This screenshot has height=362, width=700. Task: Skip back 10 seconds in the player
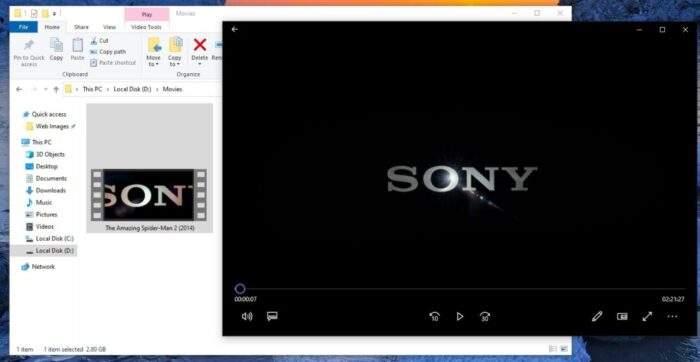pyautogui.click(x=434, y=316)
